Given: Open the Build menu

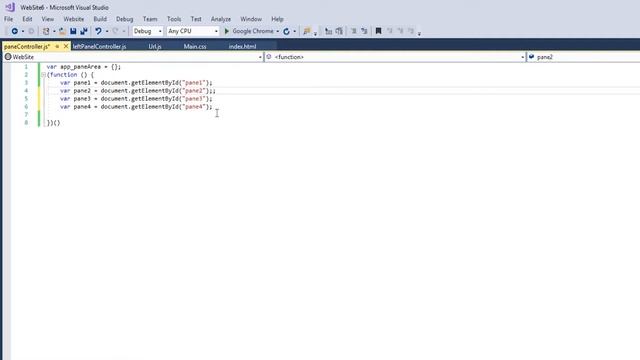Looking at the screenshot, I should tap(100, 19).
